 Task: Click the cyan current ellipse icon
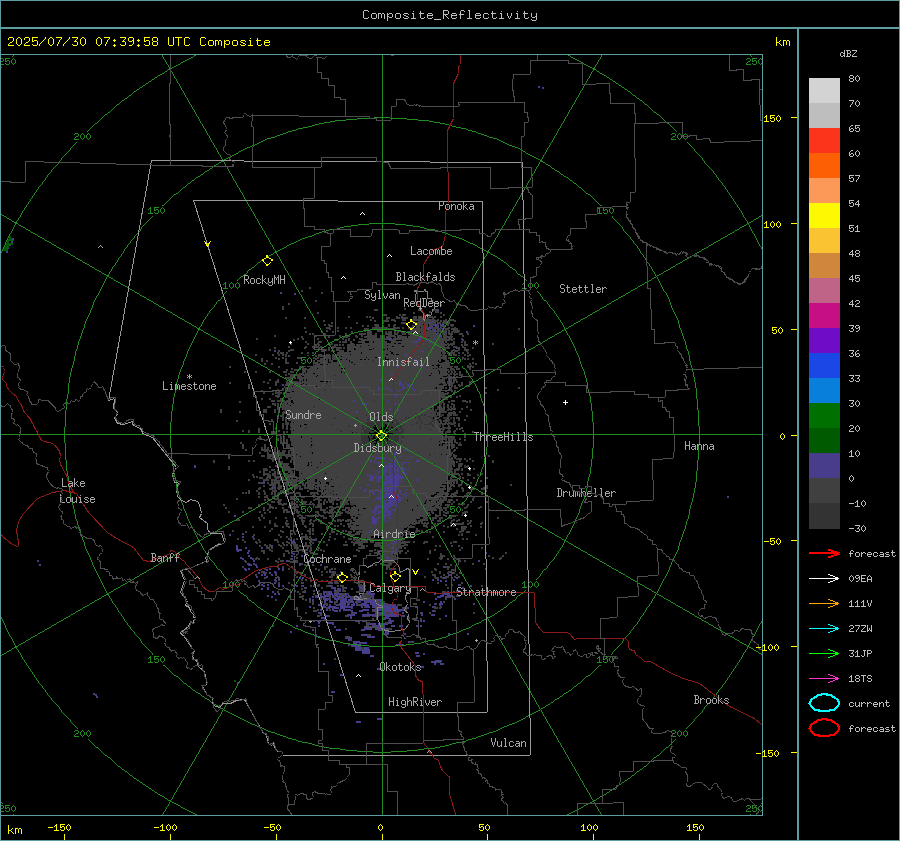(x=824, y=703)
